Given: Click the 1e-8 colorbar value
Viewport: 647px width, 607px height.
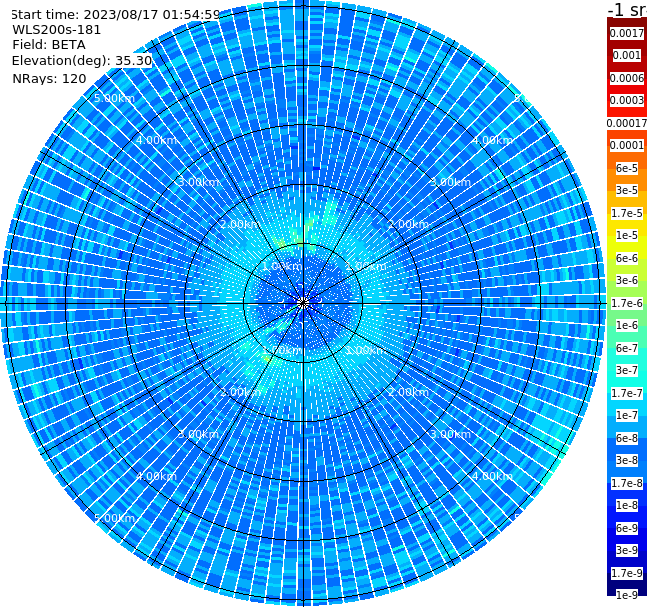Looking at the screenshot, I should click(x=627, y=505).
